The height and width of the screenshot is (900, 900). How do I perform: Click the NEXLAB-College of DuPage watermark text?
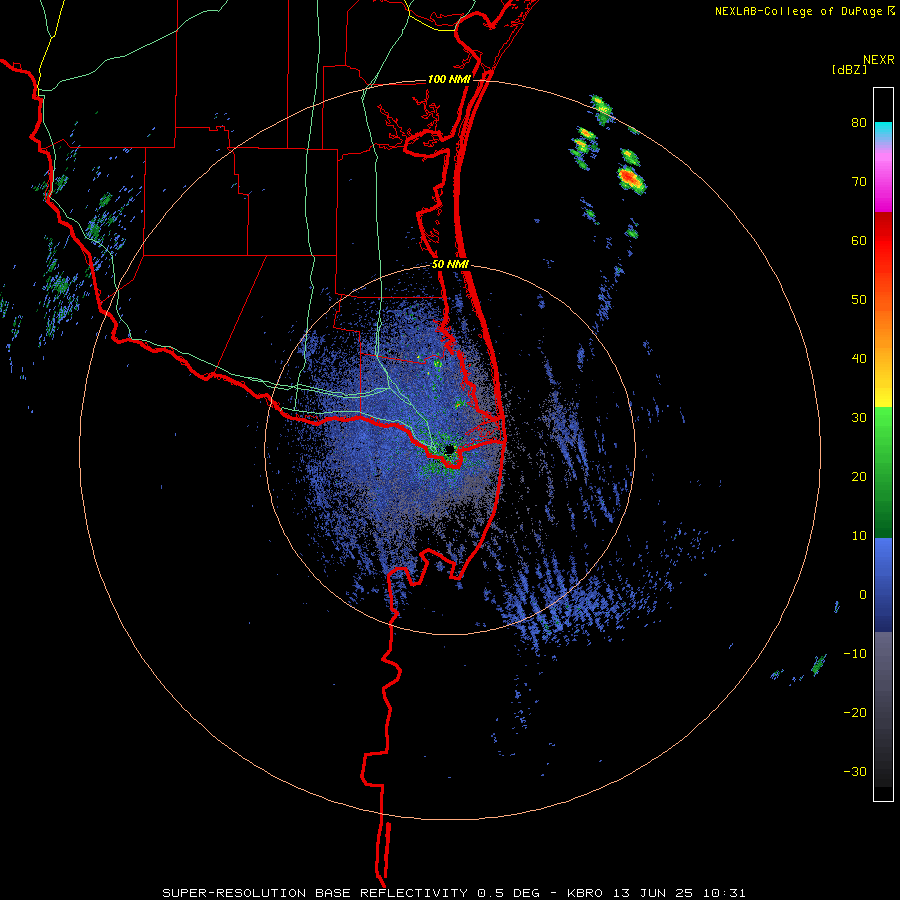click(x=799, y=11)
